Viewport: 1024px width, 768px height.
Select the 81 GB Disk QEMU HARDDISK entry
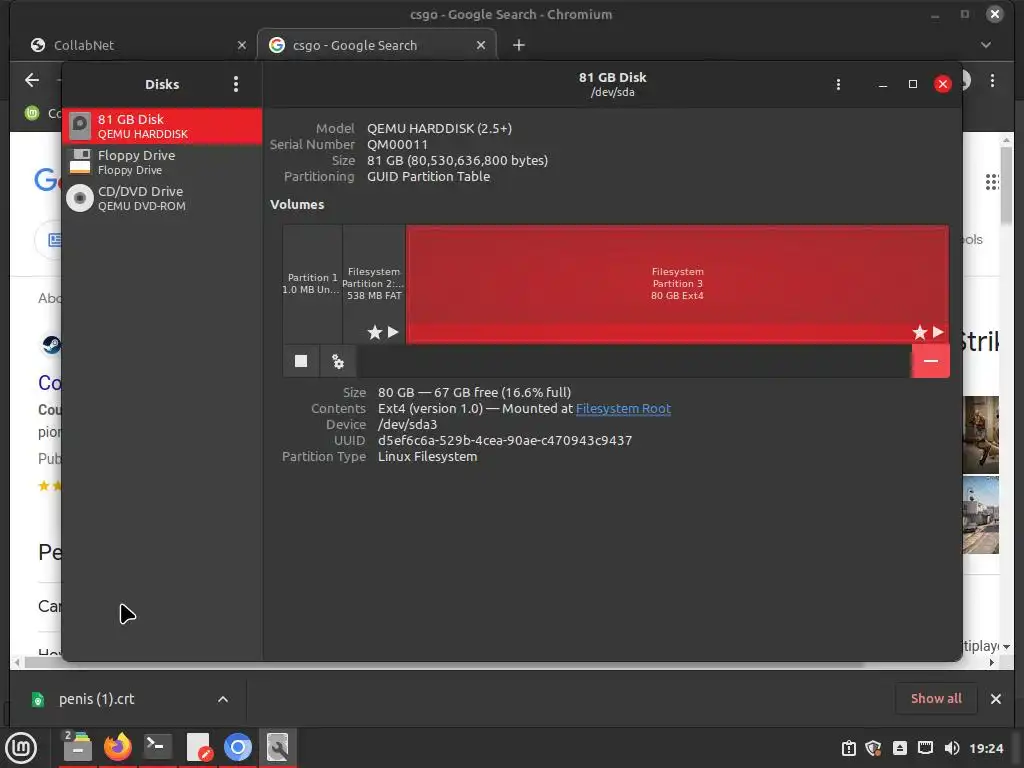162,126
